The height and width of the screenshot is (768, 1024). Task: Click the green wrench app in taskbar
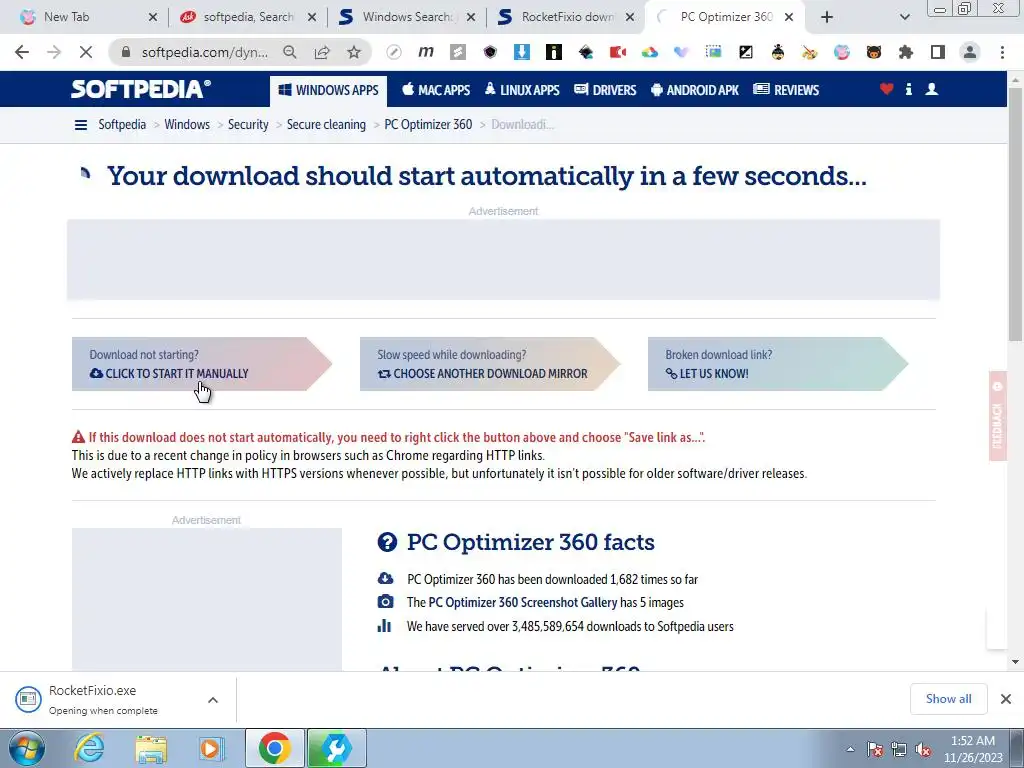[x=336, y=748]
